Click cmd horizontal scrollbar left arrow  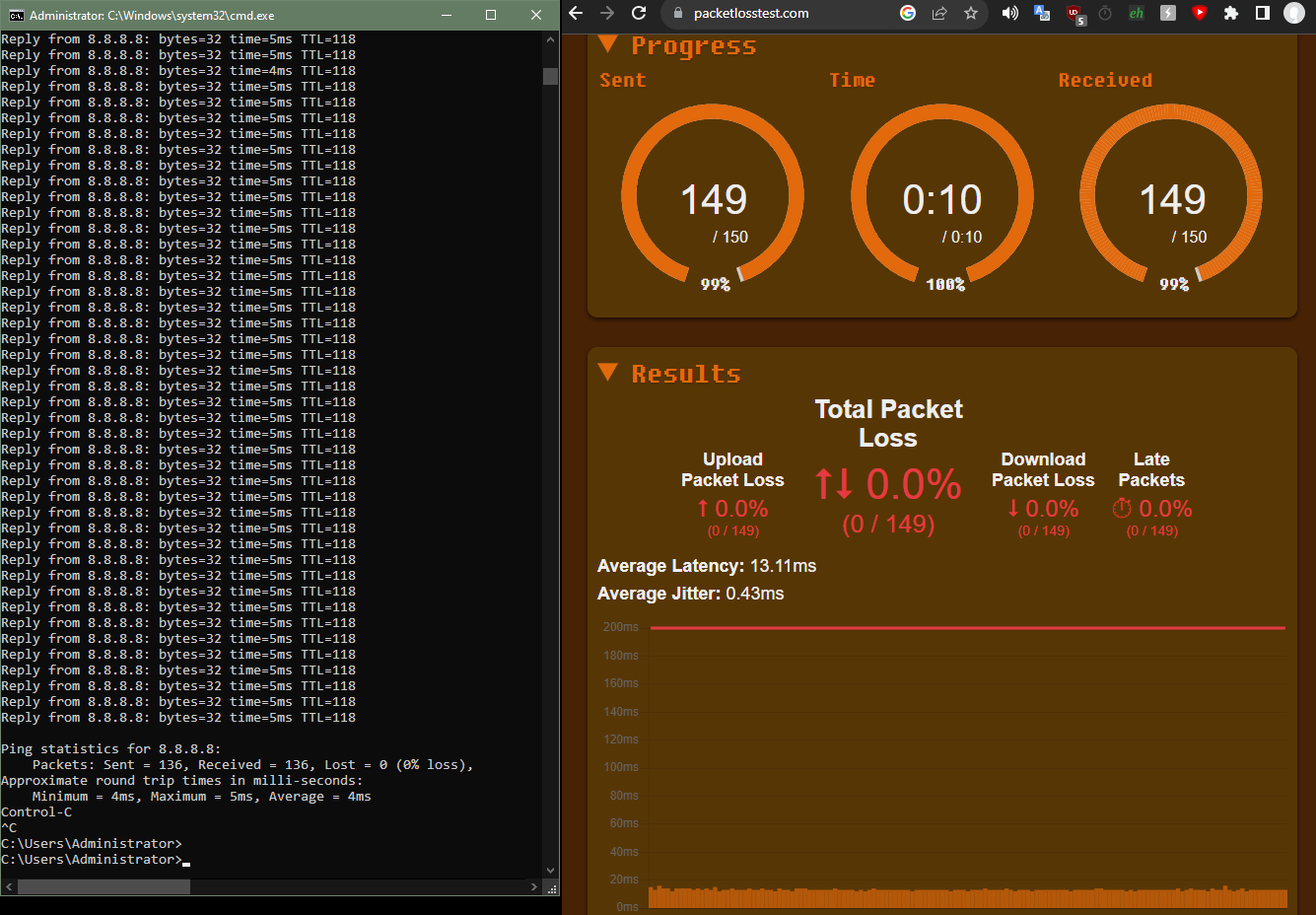[9, 886]
